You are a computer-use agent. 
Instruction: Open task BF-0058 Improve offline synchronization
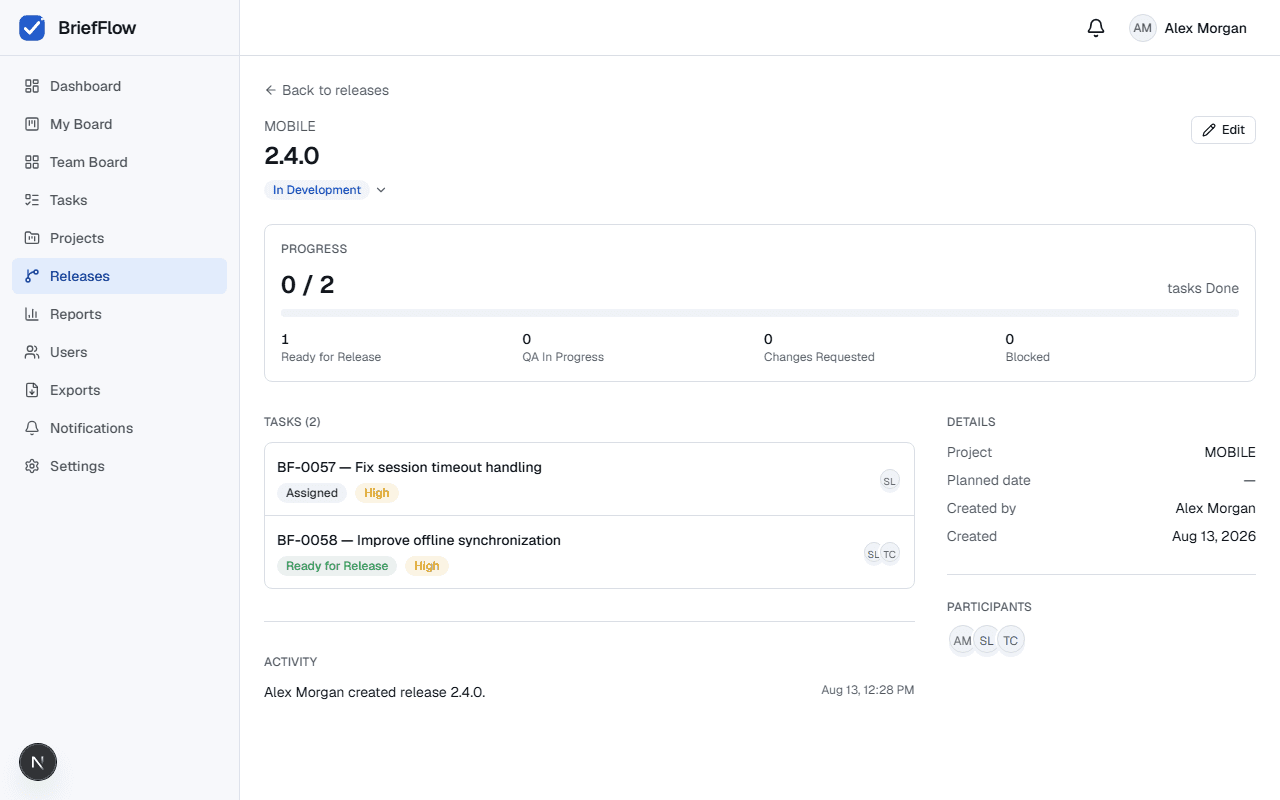coord(589,552)
